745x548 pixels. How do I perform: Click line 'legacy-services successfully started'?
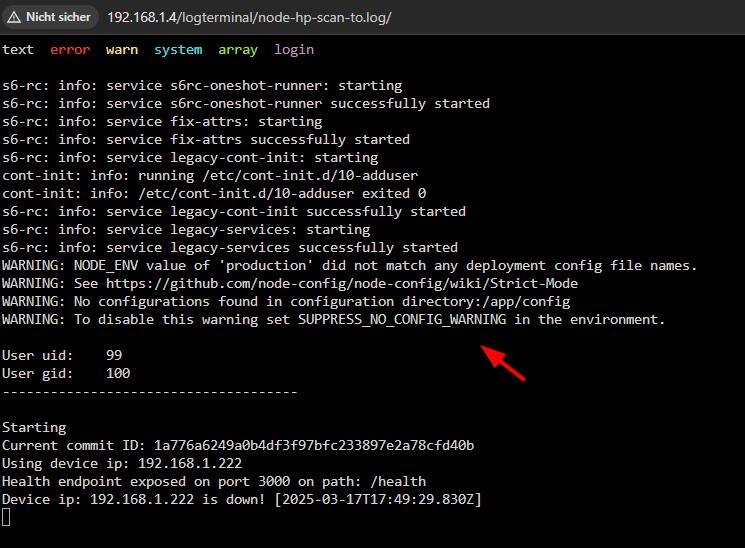pos(230,248)
